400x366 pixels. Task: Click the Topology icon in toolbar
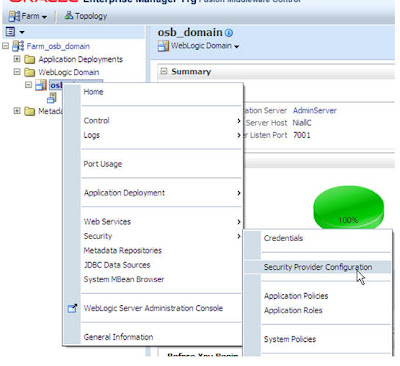[x=69, y=15]
